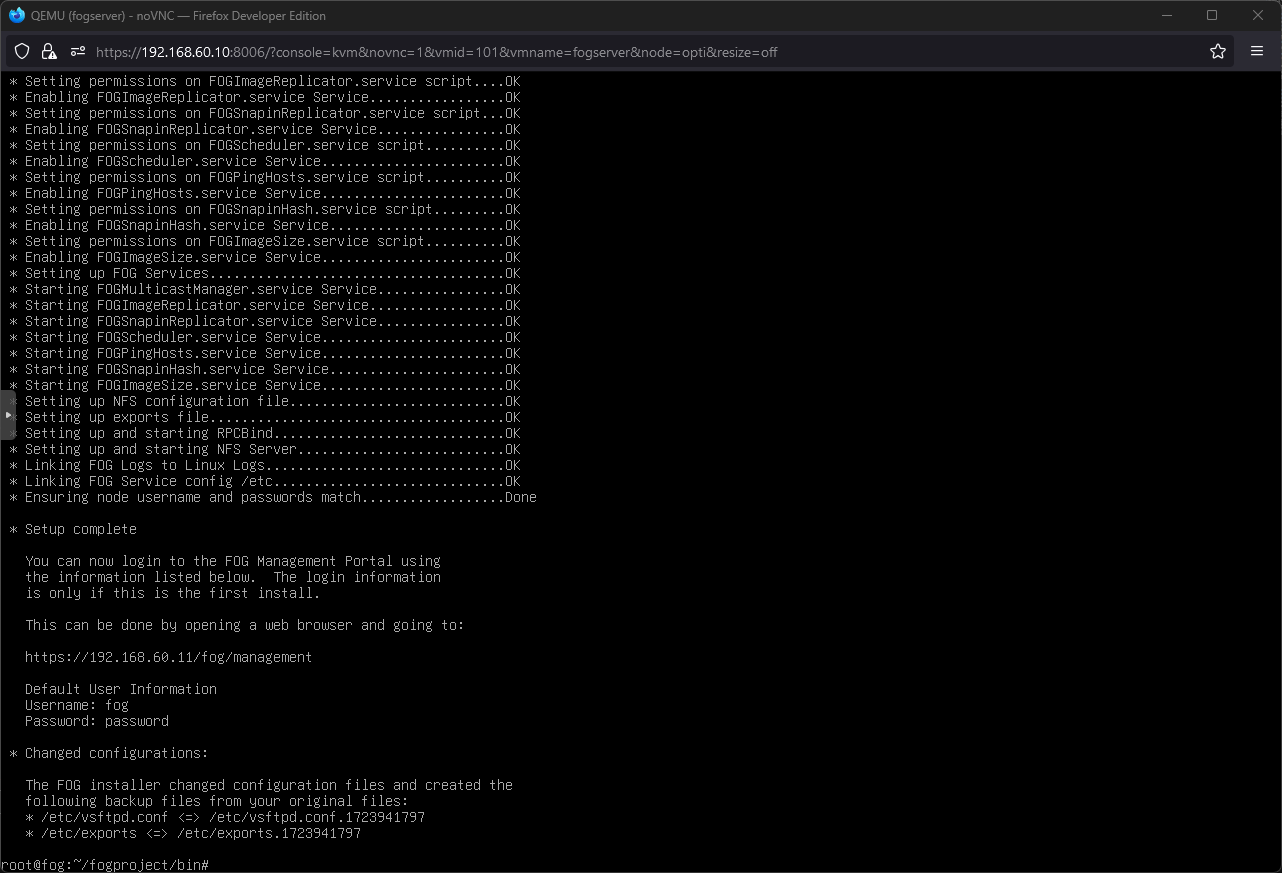Click the Firefox Developer Edition logo icon
Screen dimensions: 1282x873
click(x=17, y=15)
